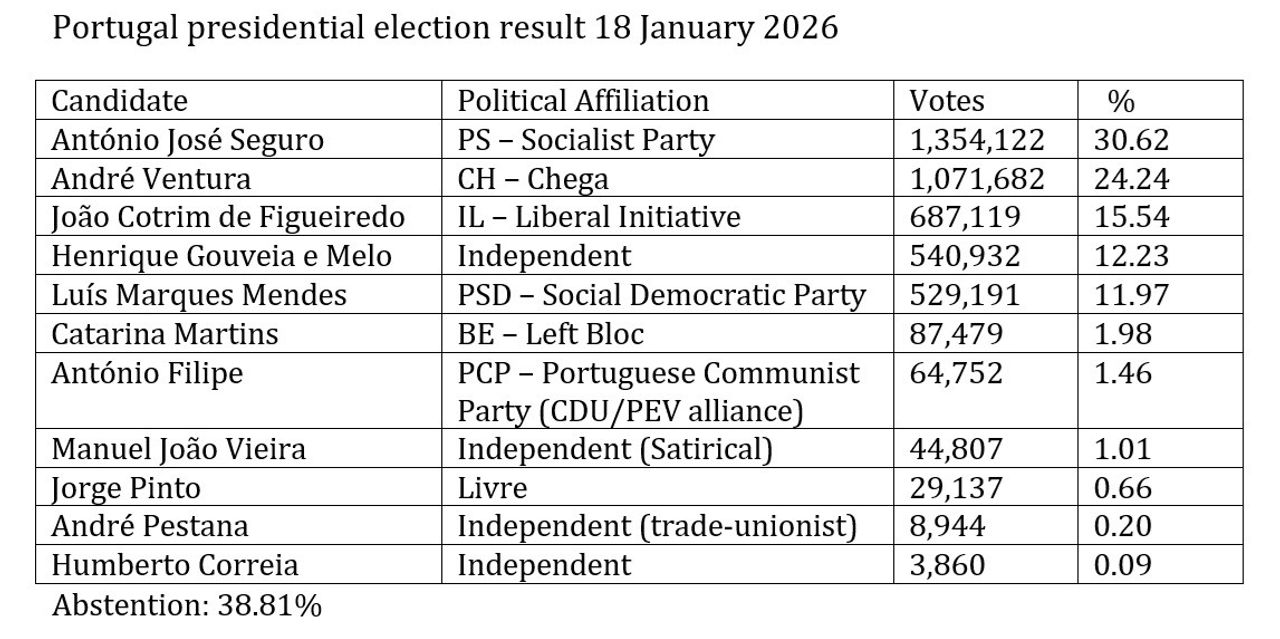Click the '%' column header

1121,101
